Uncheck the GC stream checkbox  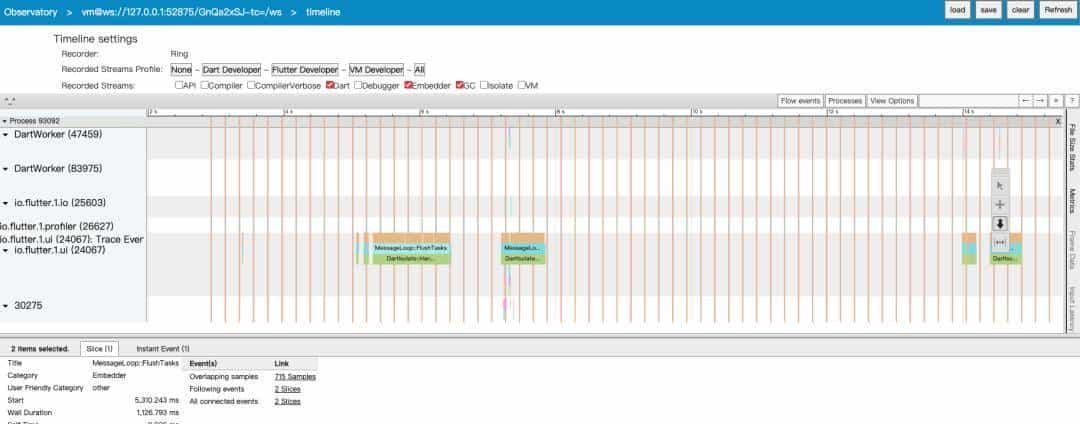pos(459,85)
